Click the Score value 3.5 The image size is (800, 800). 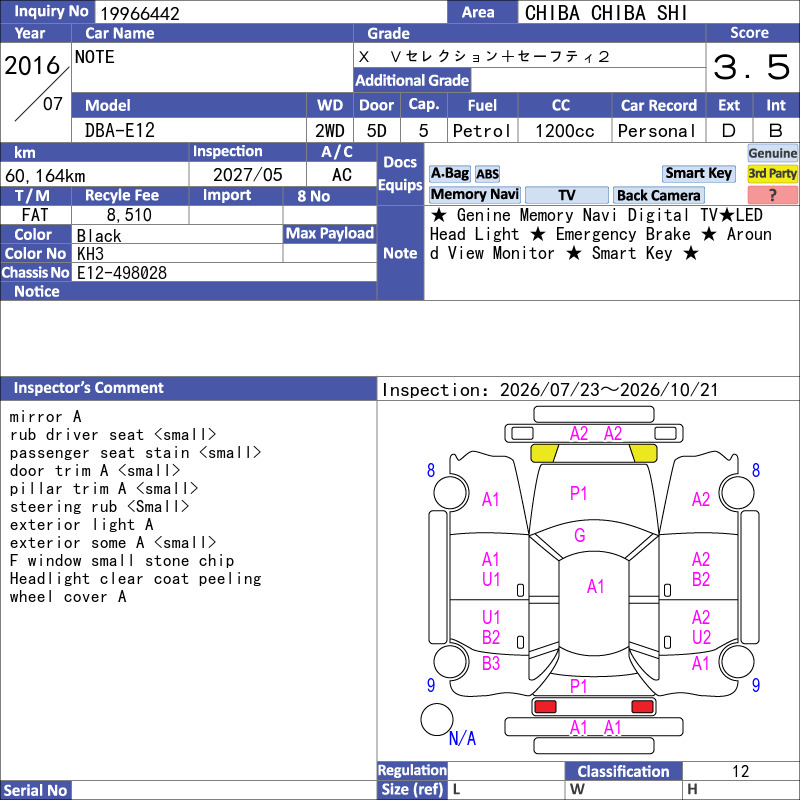click(752, 67)
